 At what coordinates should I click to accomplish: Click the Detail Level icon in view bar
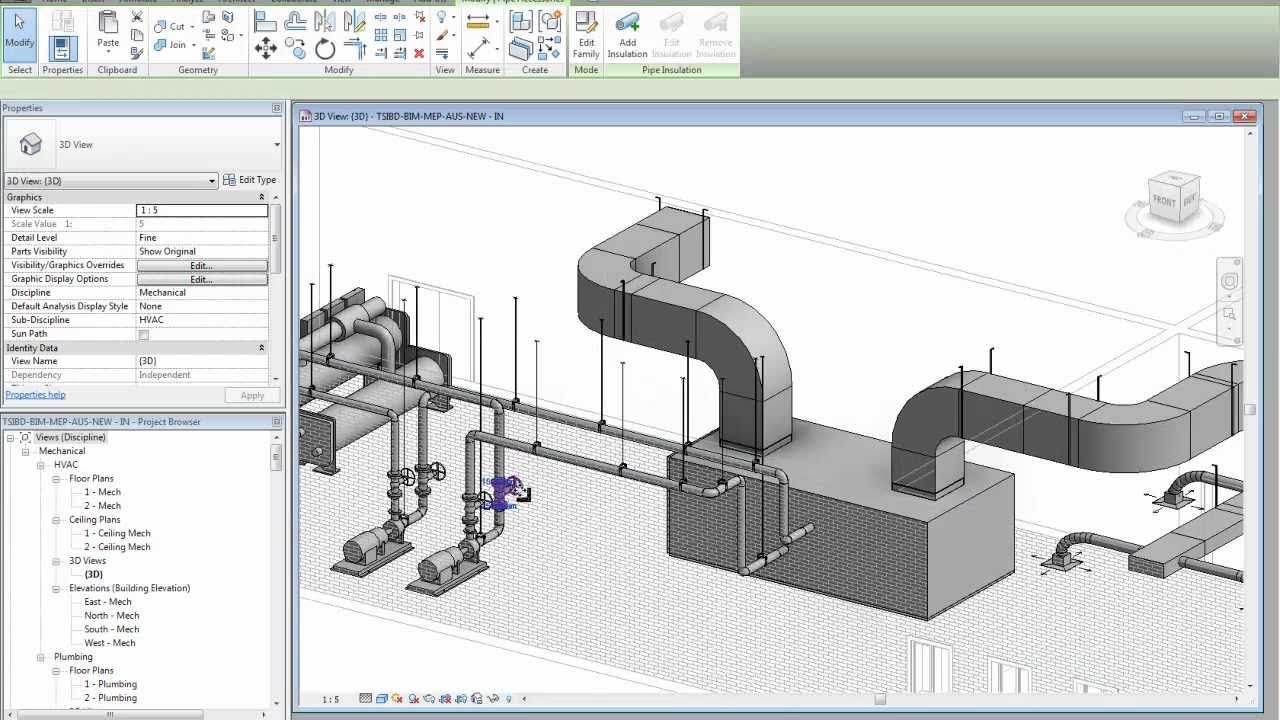pos(366,699)
